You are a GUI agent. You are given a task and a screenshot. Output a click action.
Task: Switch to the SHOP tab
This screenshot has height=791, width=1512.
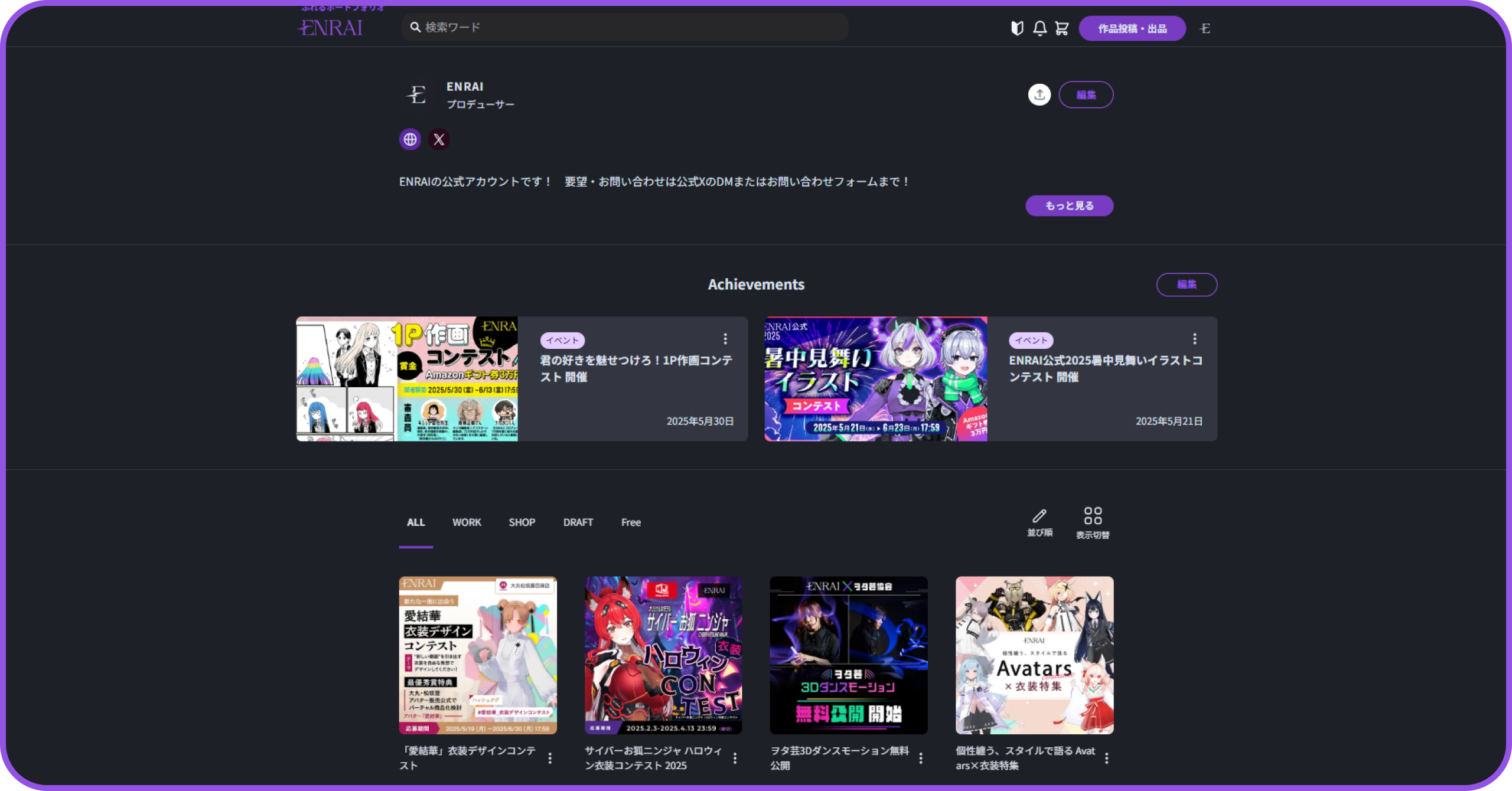coord(522,522)
